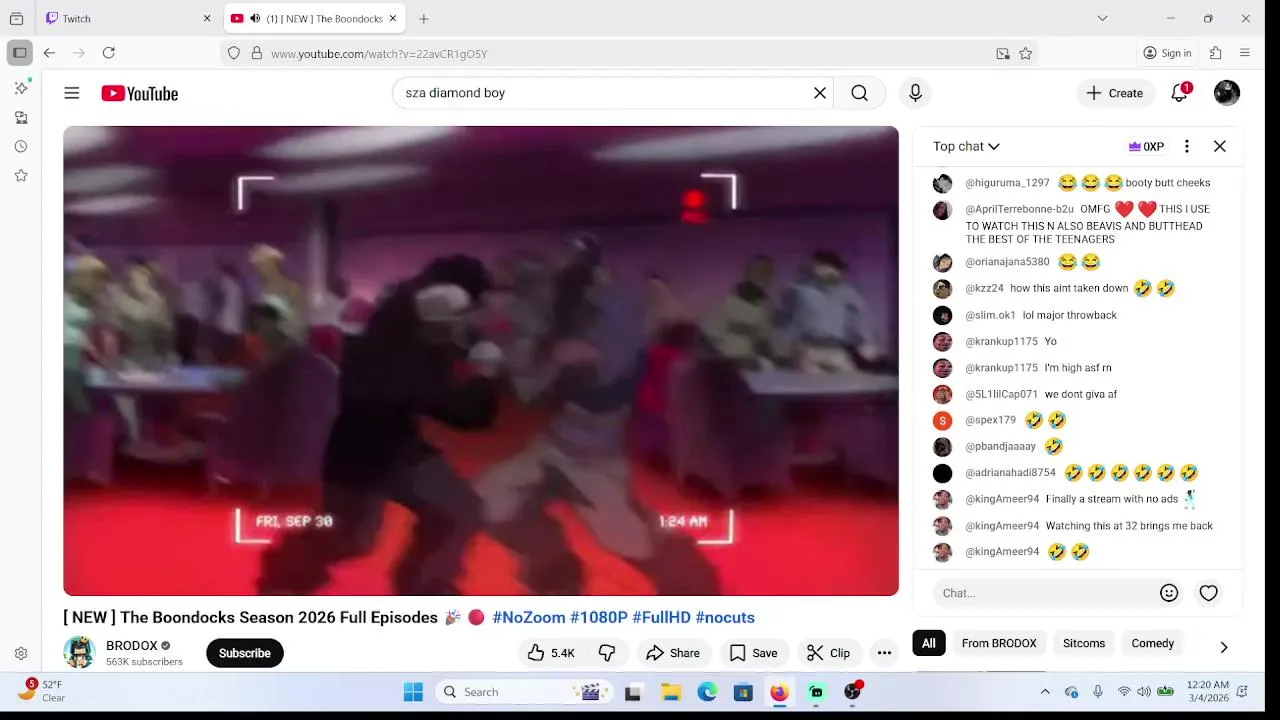Open sidebar settings gear
The image size is (1280, 720).
pos(21,653)
